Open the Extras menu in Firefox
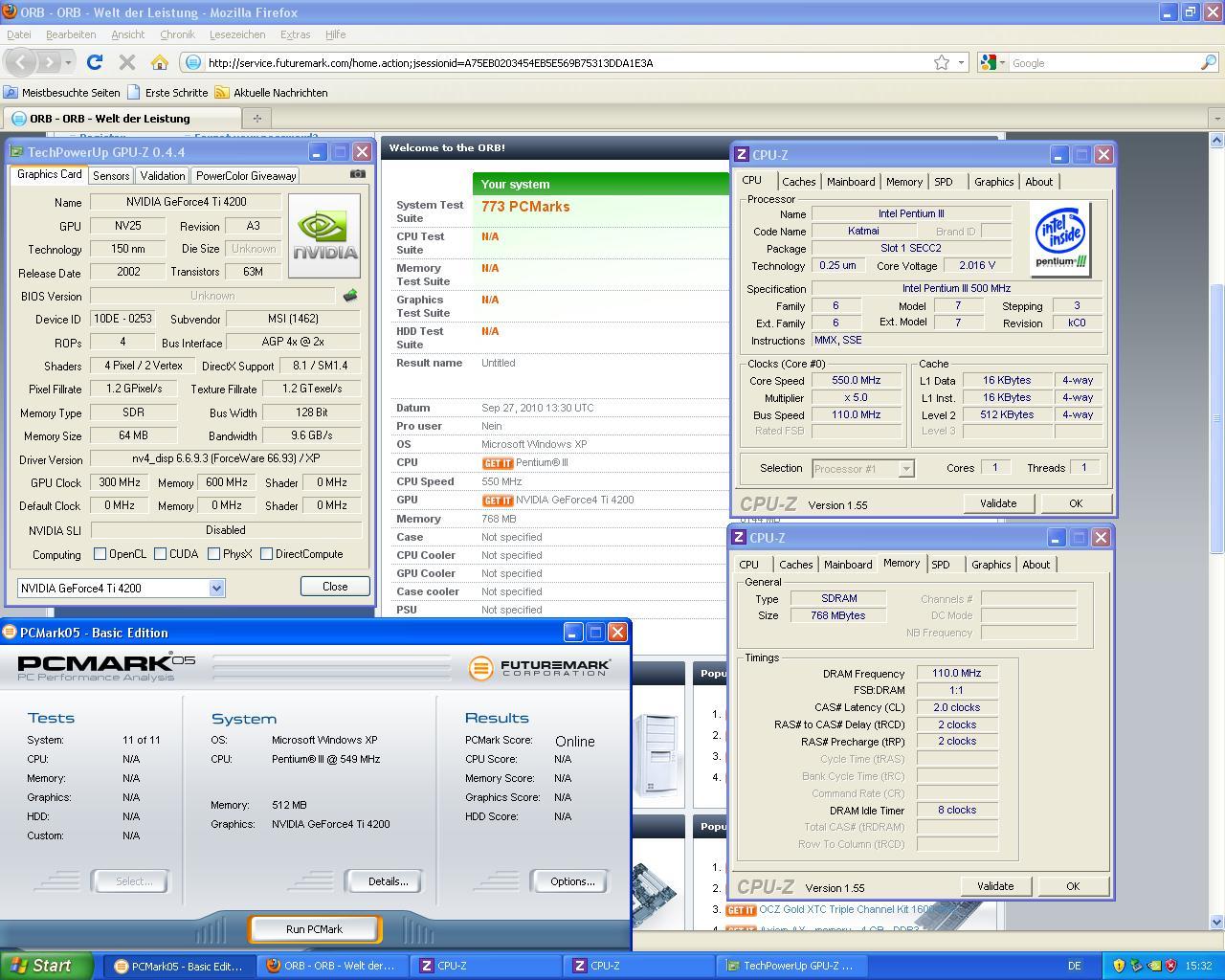The width and height of the screenshot is (1225, 980). (295, 34)
